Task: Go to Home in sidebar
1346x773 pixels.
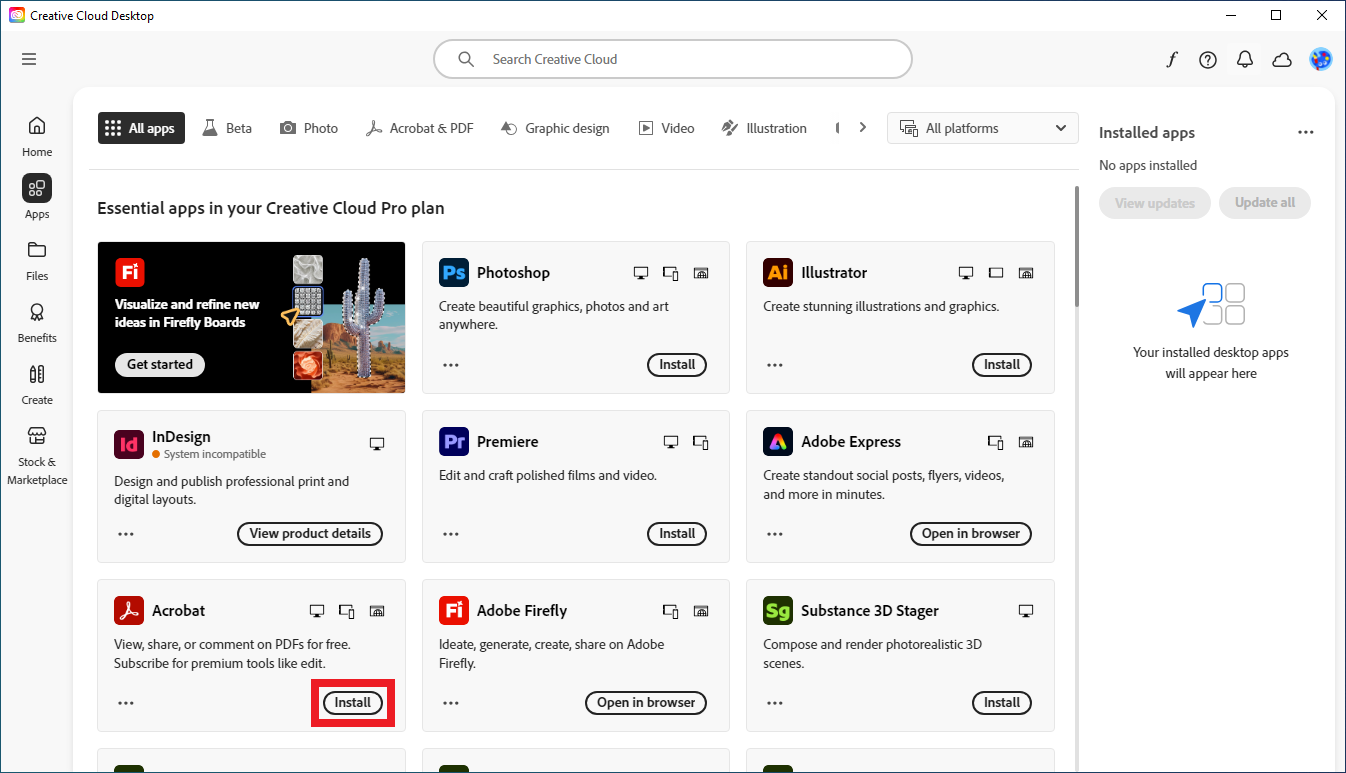Action: (x=37, y=136)
